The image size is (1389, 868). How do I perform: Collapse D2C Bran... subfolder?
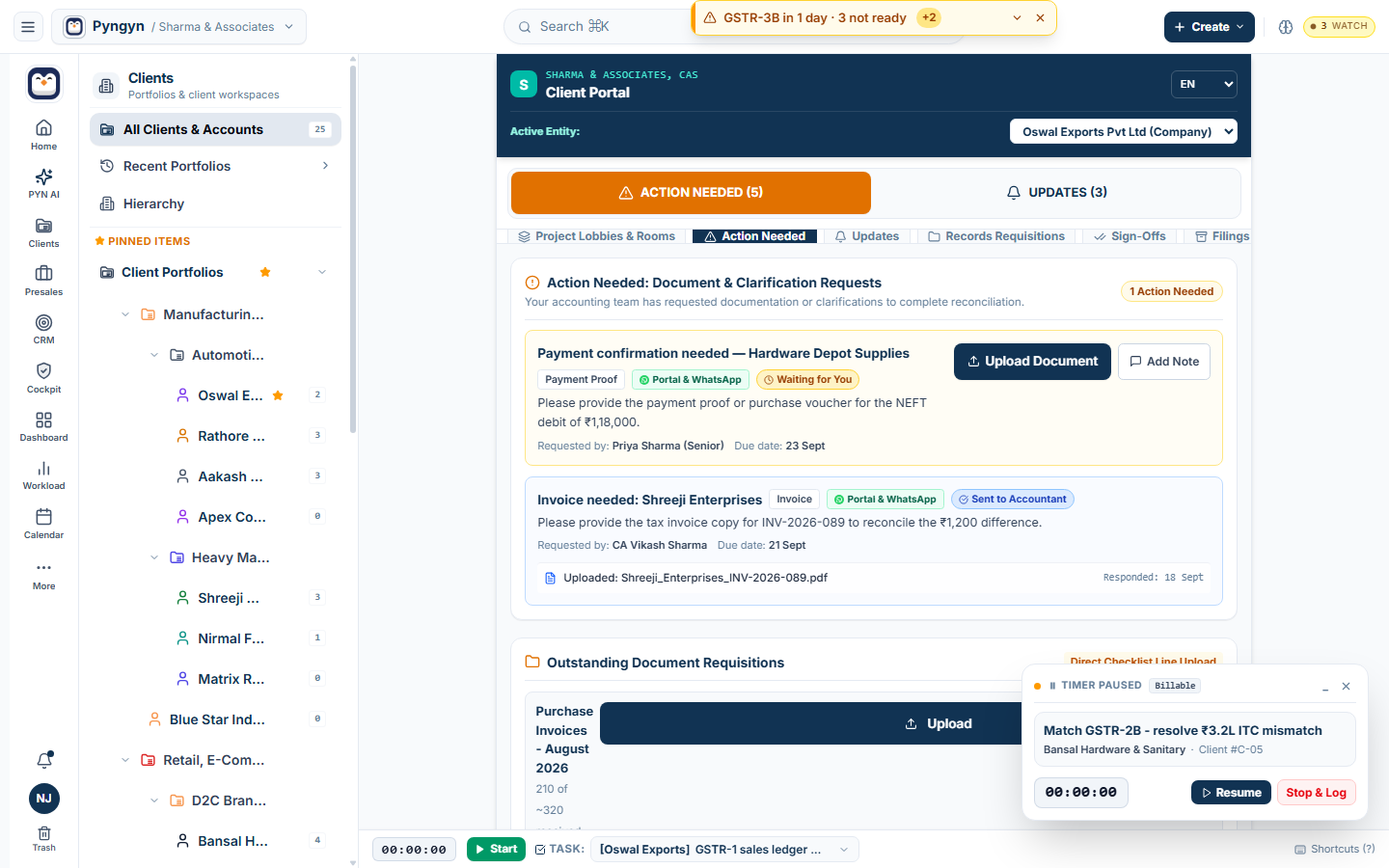pos(154,800)
